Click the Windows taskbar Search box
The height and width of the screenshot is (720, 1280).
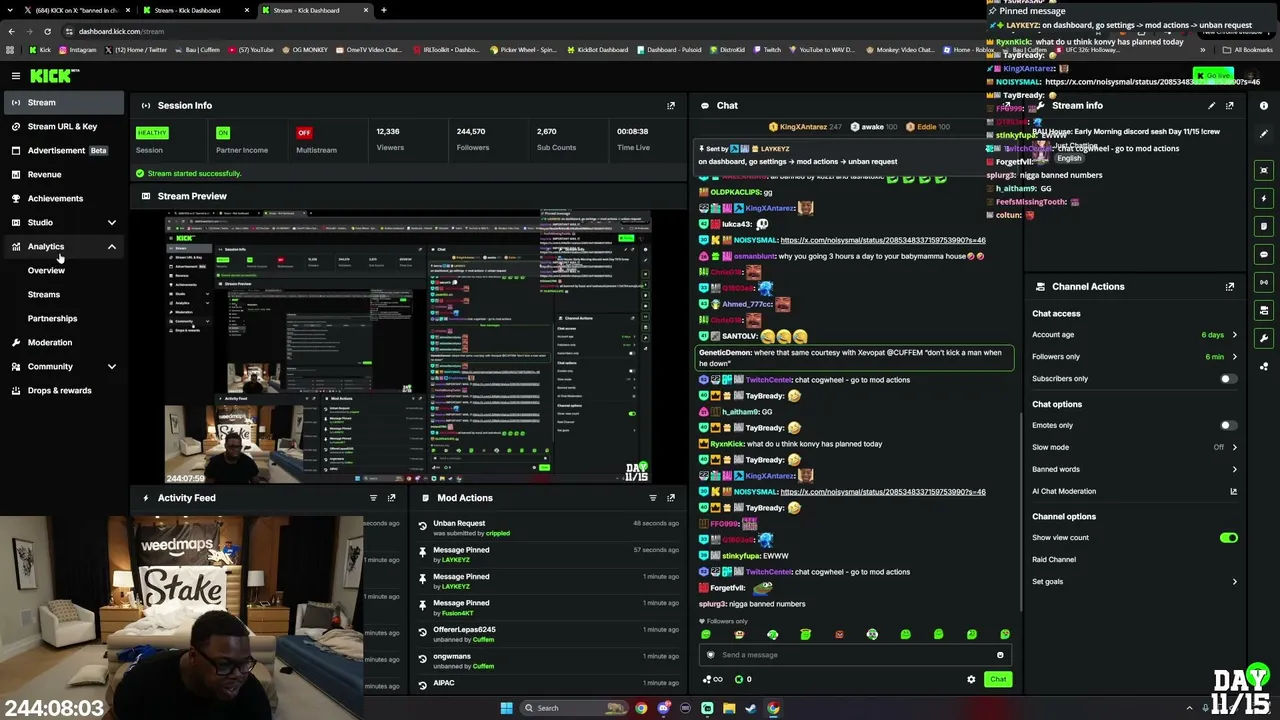pyautogui.click(x=575, y=708)
